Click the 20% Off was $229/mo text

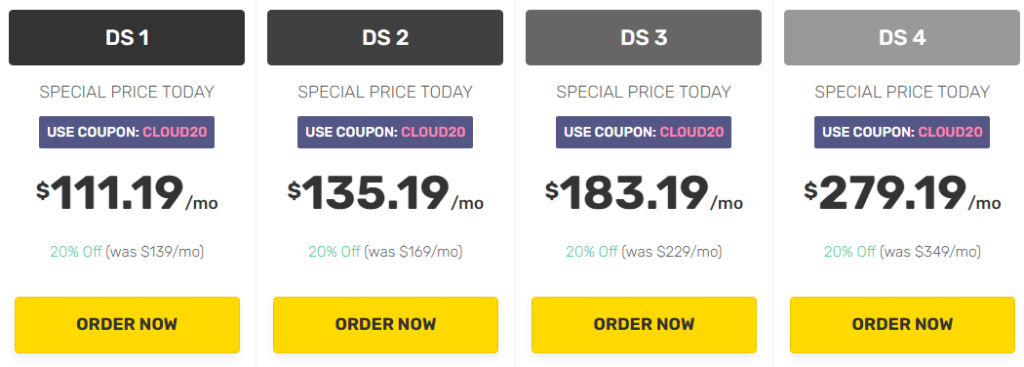pos(644,251)
